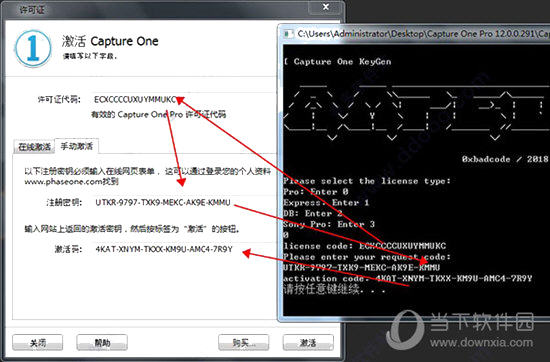Click 'DB: Enter 2' console line
This screenshot has height=362, width=550.
point(313,214)
